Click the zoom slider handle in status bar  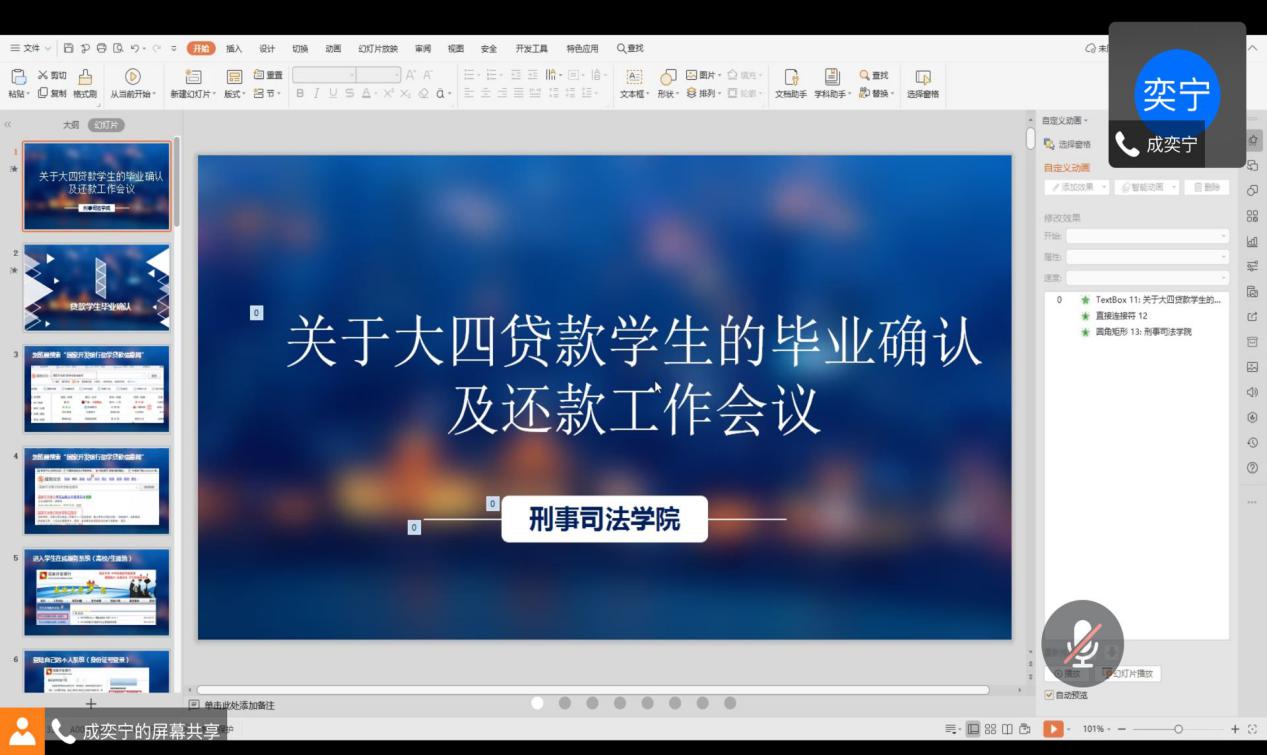(x=1178, y=729)
